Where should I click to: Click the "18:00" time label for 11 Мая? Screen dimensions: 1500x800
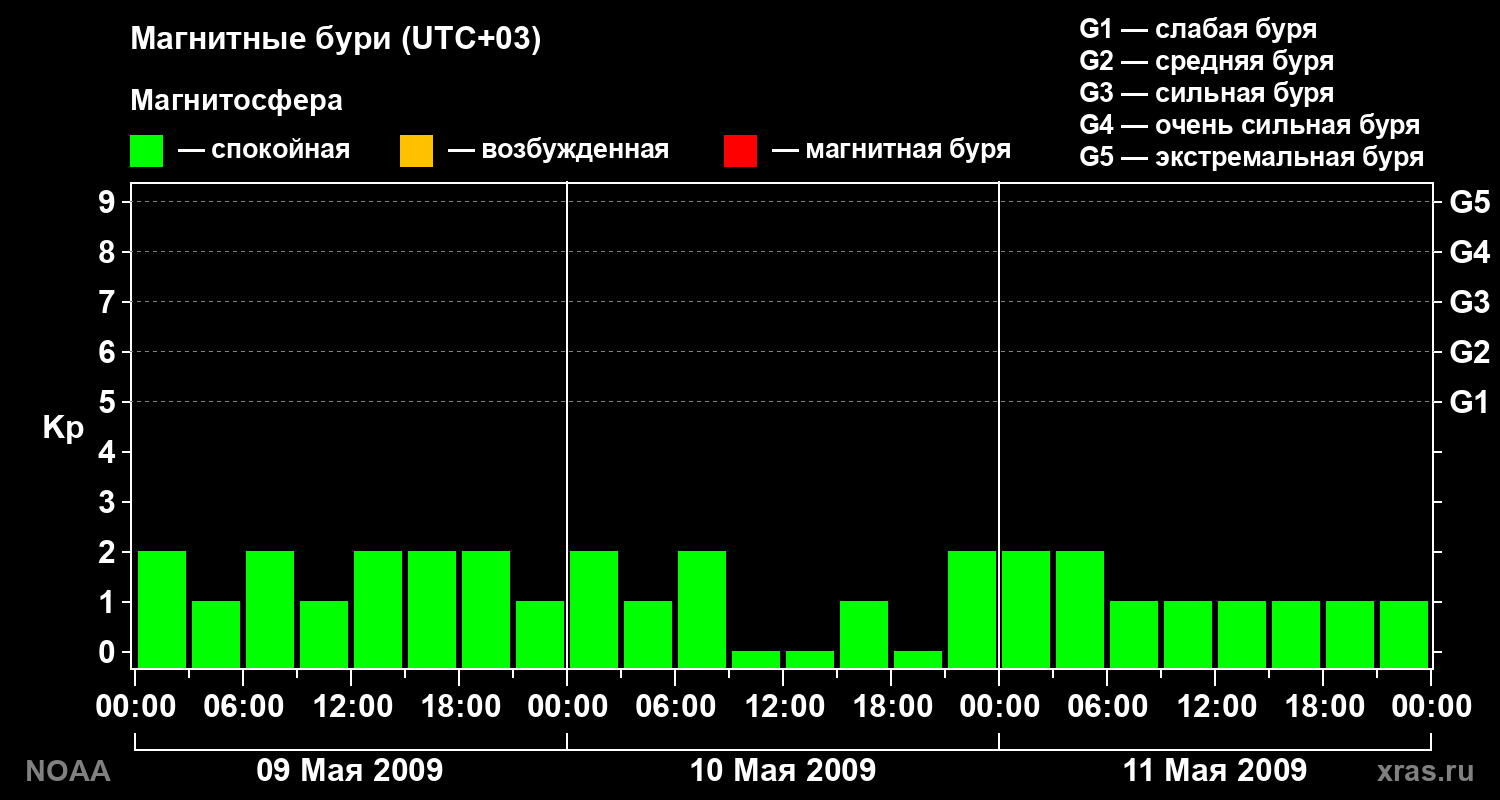1323,707
